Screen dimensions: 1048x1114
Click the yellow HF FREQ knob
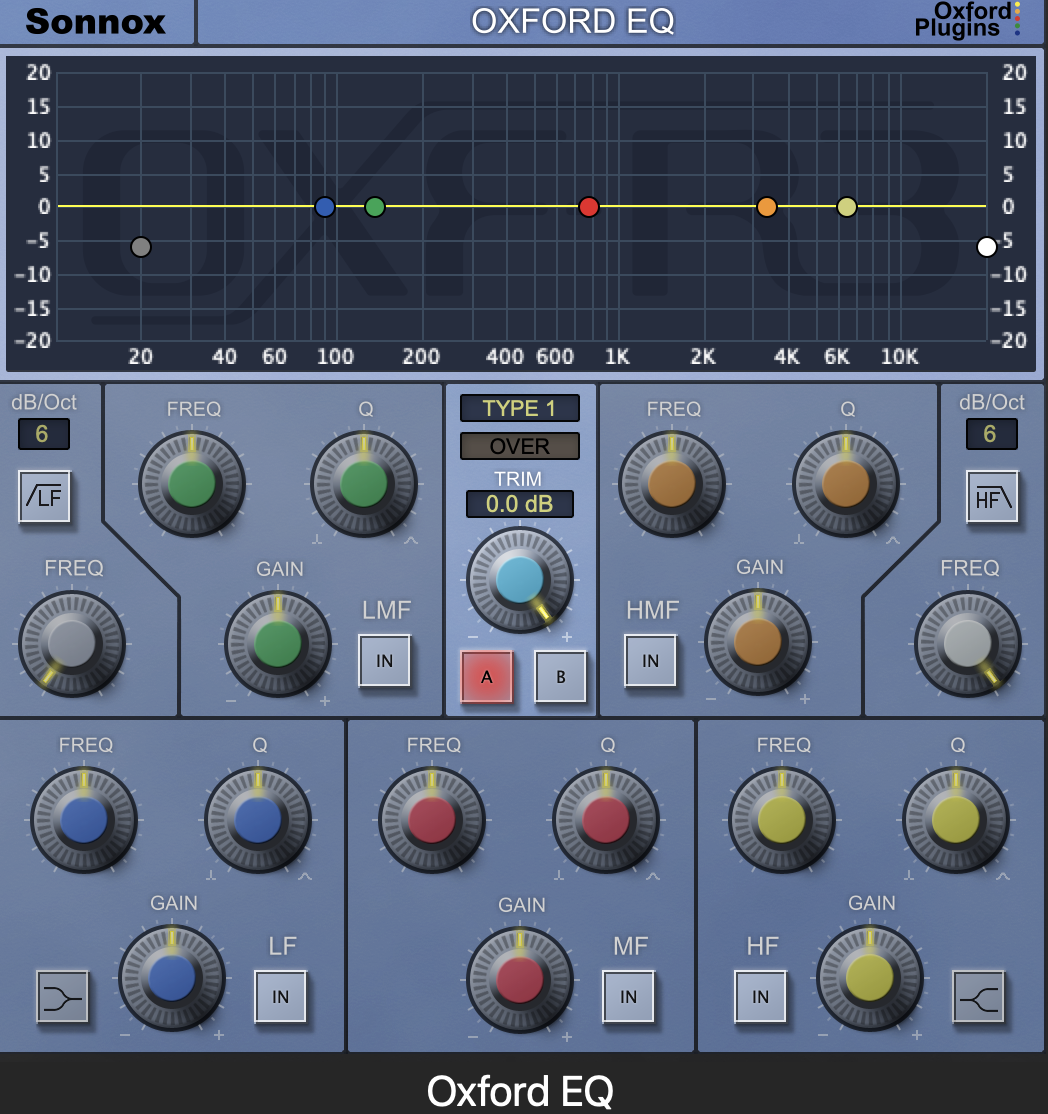click(x=782, y=820)
